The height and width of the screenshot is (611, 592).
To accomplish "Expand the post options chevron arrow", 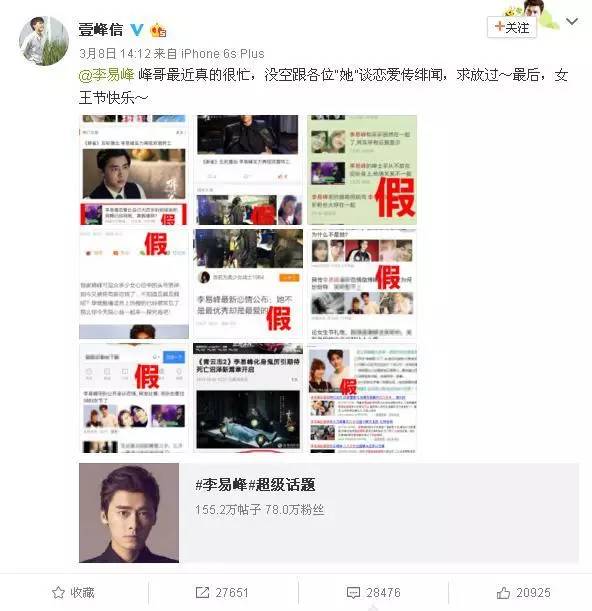I will pos(571,21).
